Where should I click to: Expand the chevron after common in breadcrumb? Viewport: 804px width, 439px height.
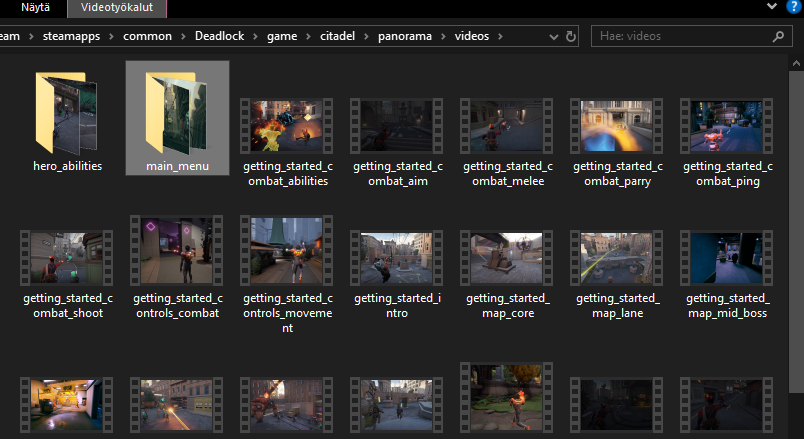click(183, 36)
